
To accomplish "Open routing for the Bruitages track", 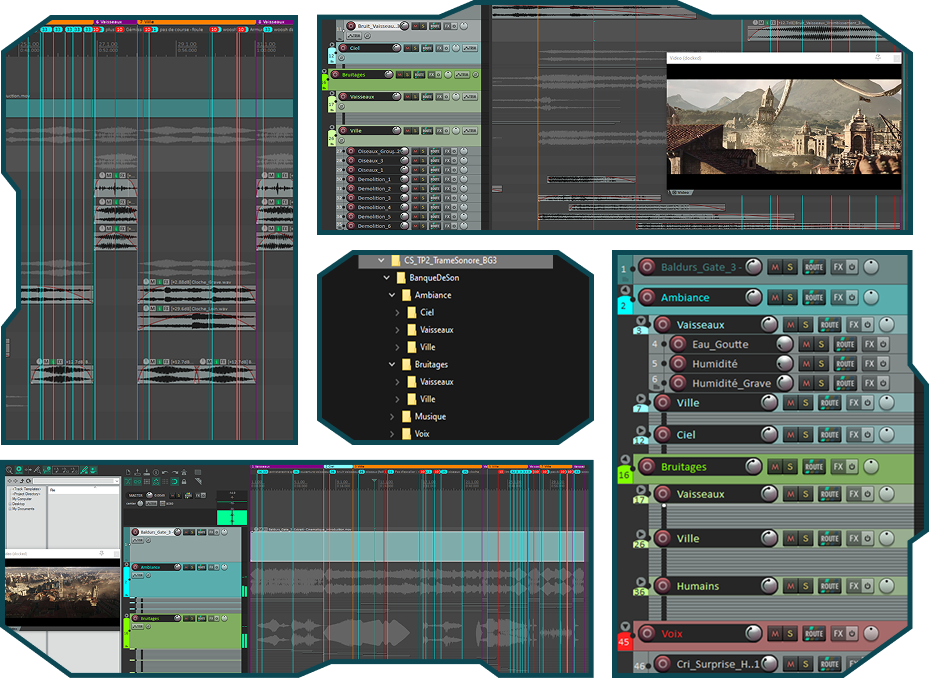I will tap(814, 467).
